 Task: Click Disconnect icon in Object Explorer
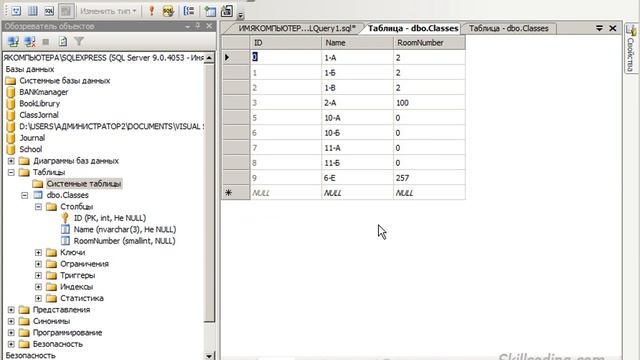coord(29,41)
